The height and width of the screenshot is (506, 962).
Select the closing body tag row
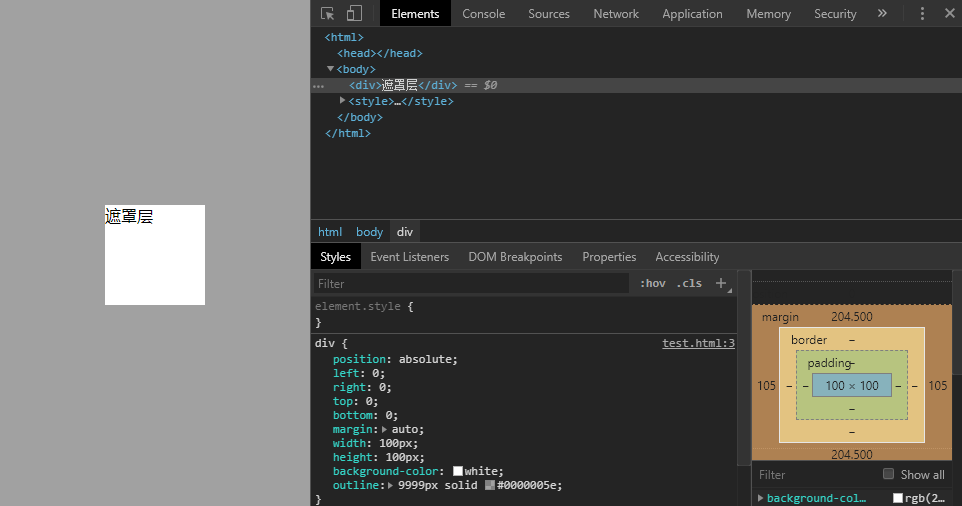pyautogui.click(x=360, y=117)
